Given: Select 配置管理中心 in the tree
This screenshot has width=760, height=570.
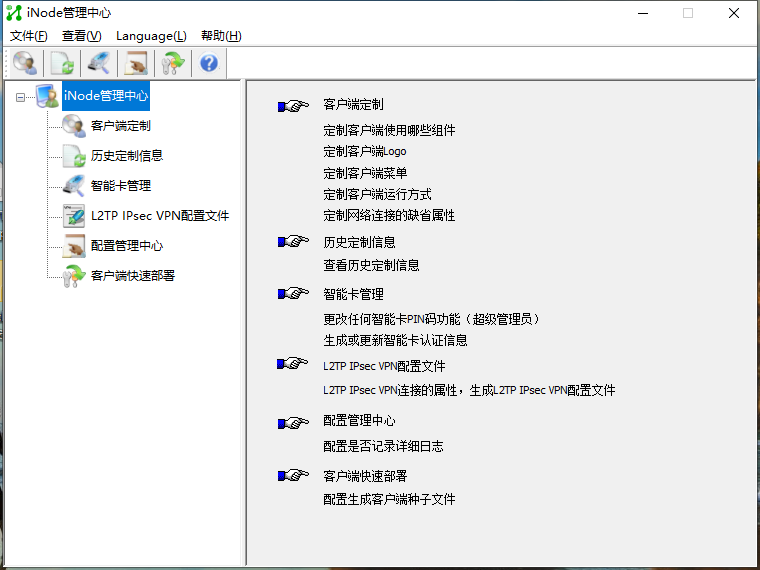Looking at the screenshot, I should pos(127,246).
